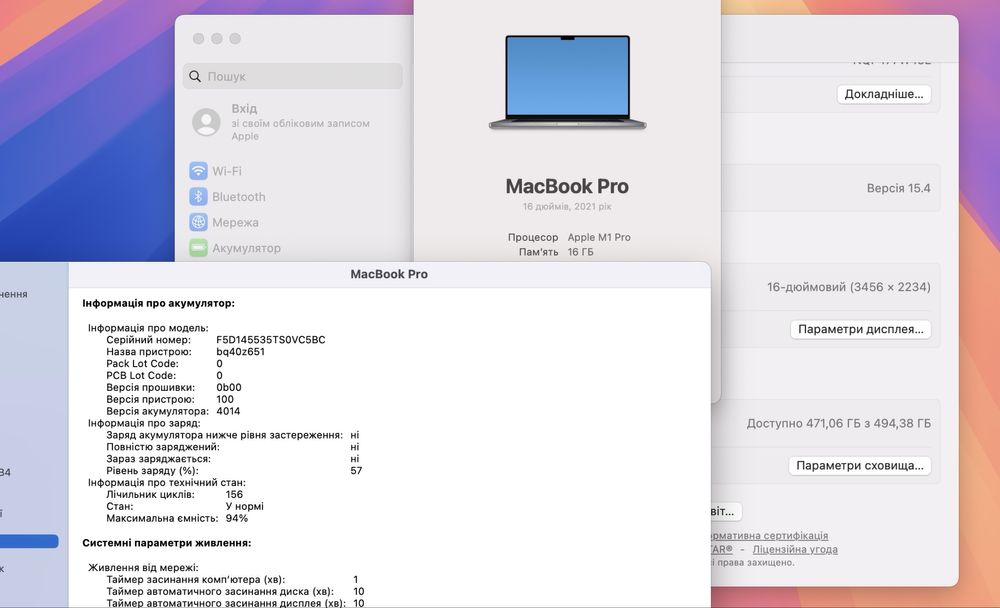Click the Акумулятор battery icon in sidebar
The width and height of the screenshot is (1000, 608).
point(198,248)
